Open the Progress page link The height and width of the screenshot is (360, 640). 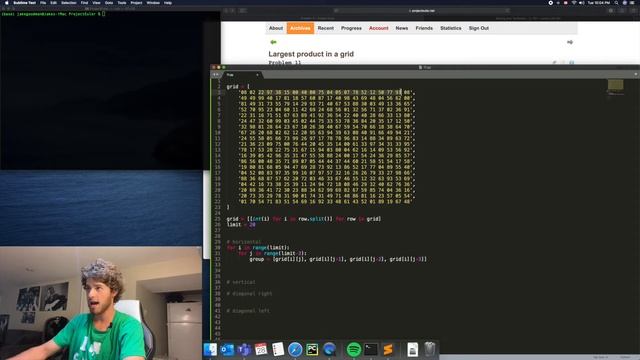(x=351, y=28)
